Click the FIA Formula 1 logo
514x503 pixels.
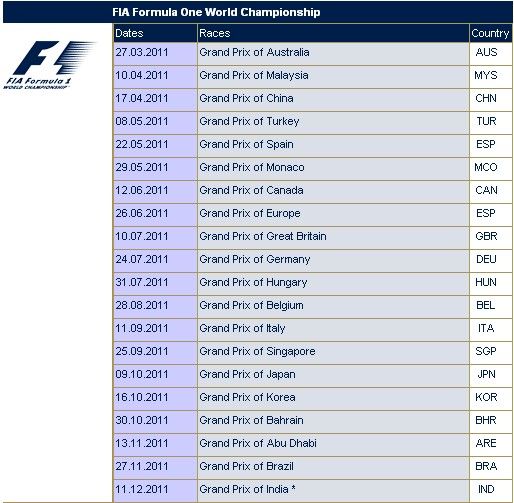(x=49, y=65)
